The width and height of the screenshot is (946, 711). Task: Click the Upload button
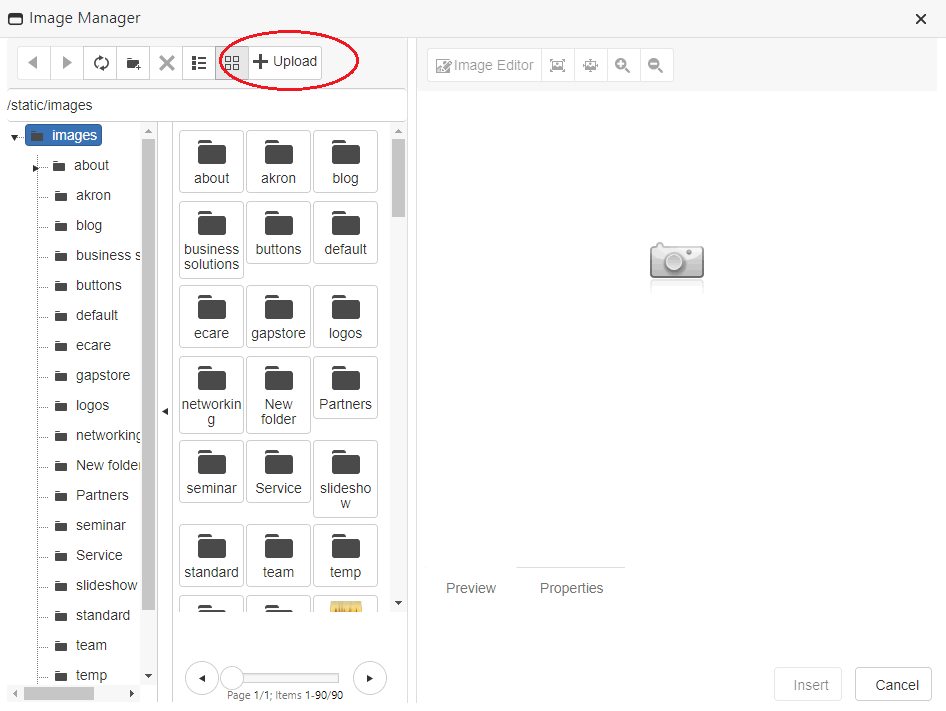point(285,62)
